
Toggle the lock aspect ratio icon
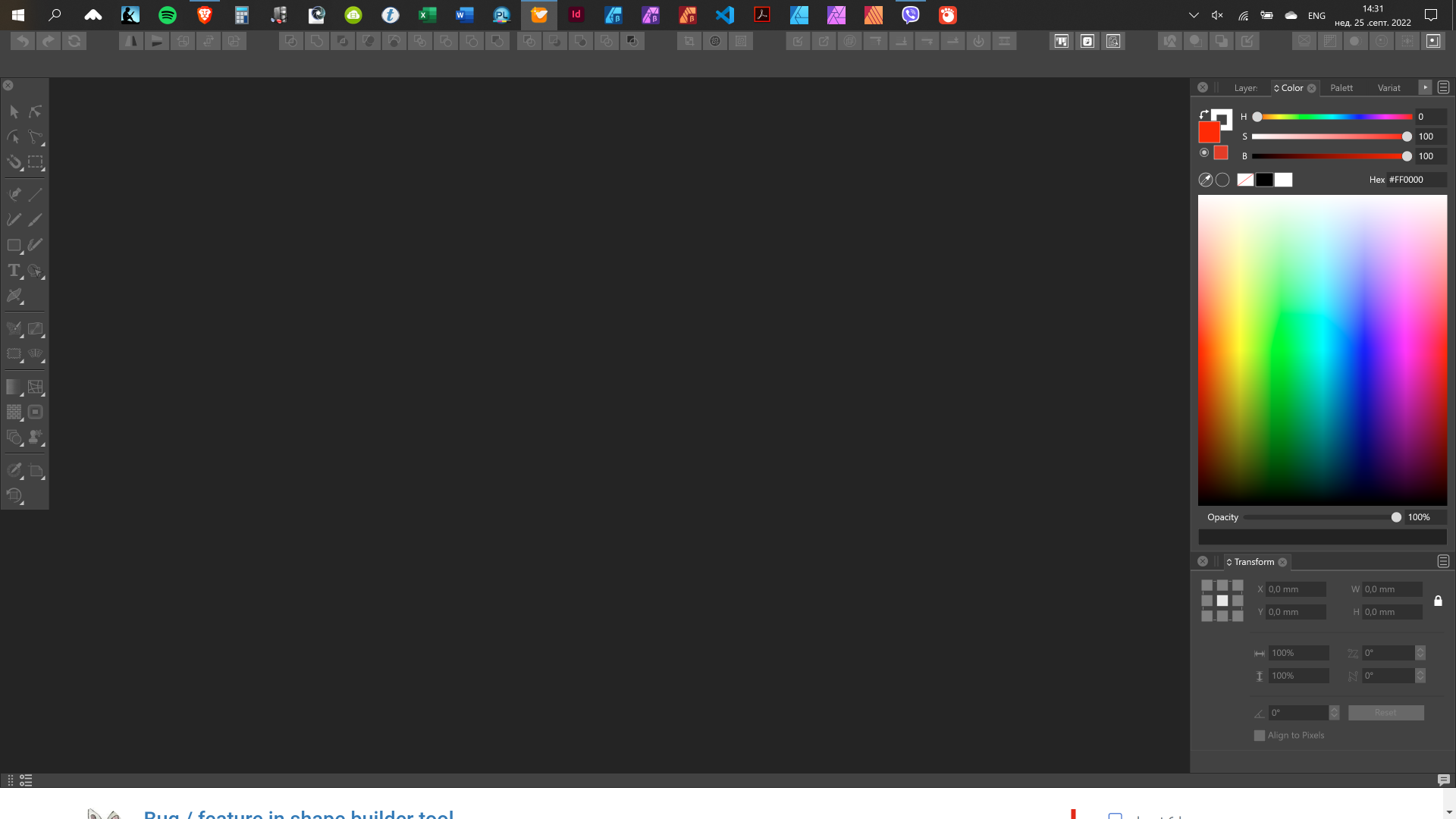(x=1438, y=601)
